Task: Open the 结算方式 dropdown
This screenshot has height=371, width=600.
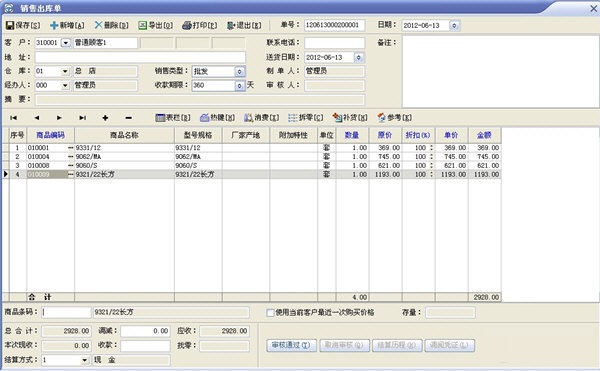Action: point(85,360)
